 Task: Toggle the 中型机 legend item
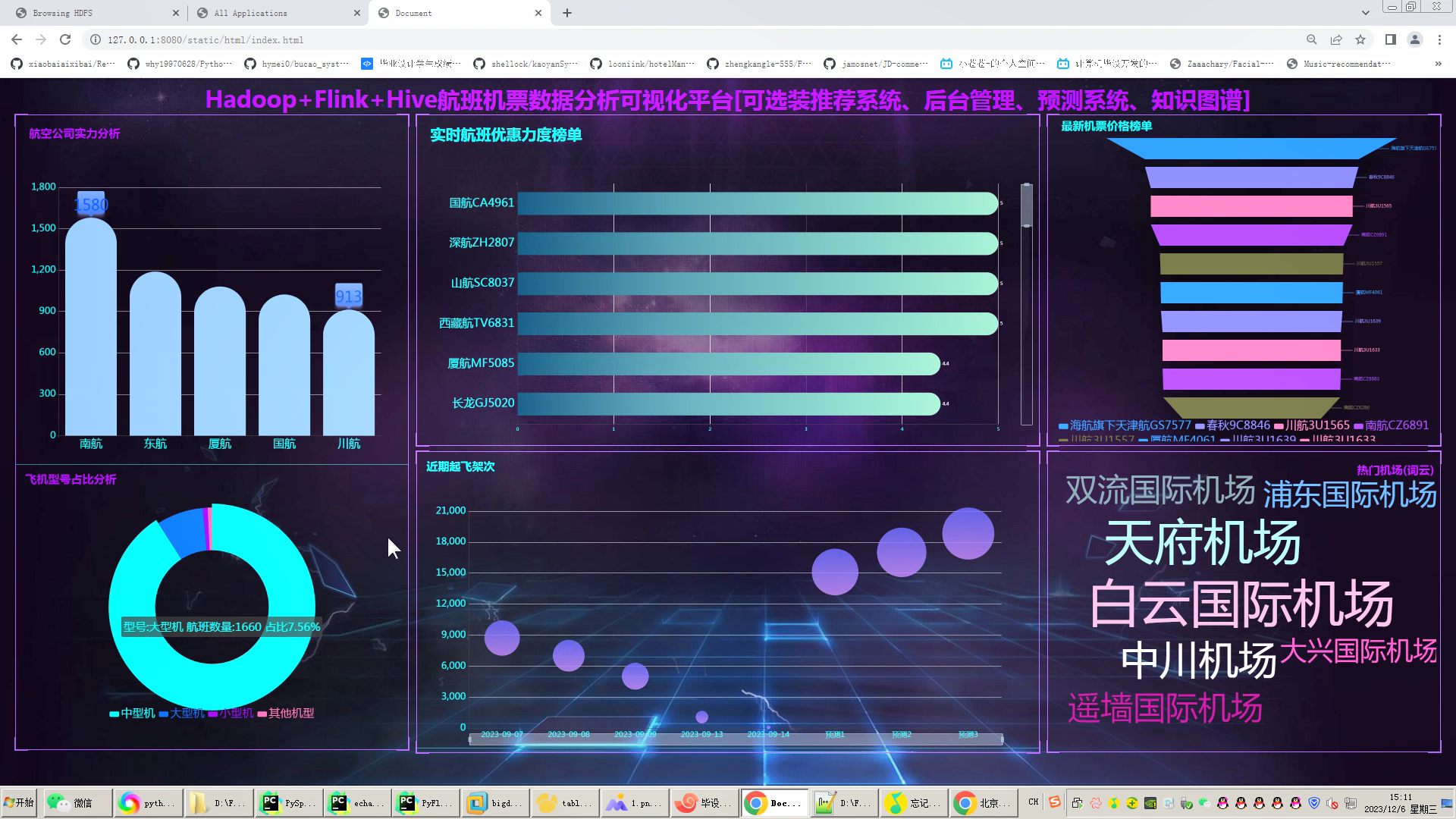click(x=133, y=713)
